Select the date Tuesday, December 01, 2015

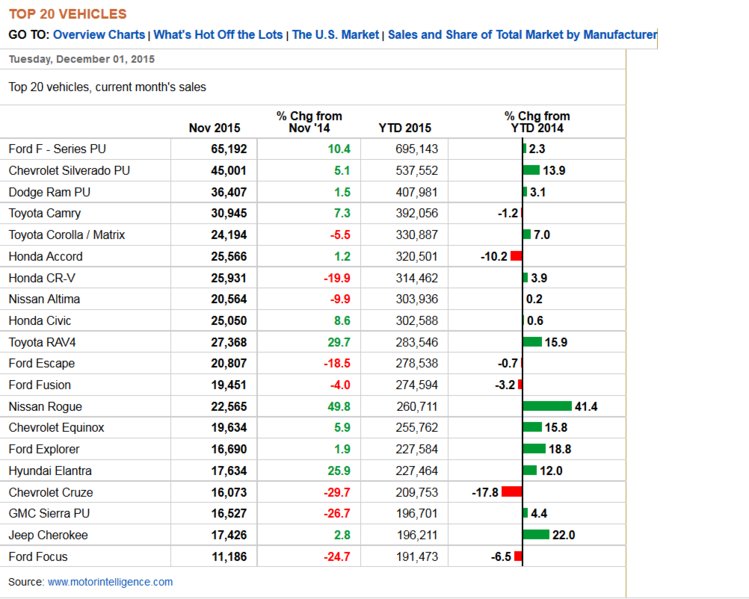tap(82, 59)
